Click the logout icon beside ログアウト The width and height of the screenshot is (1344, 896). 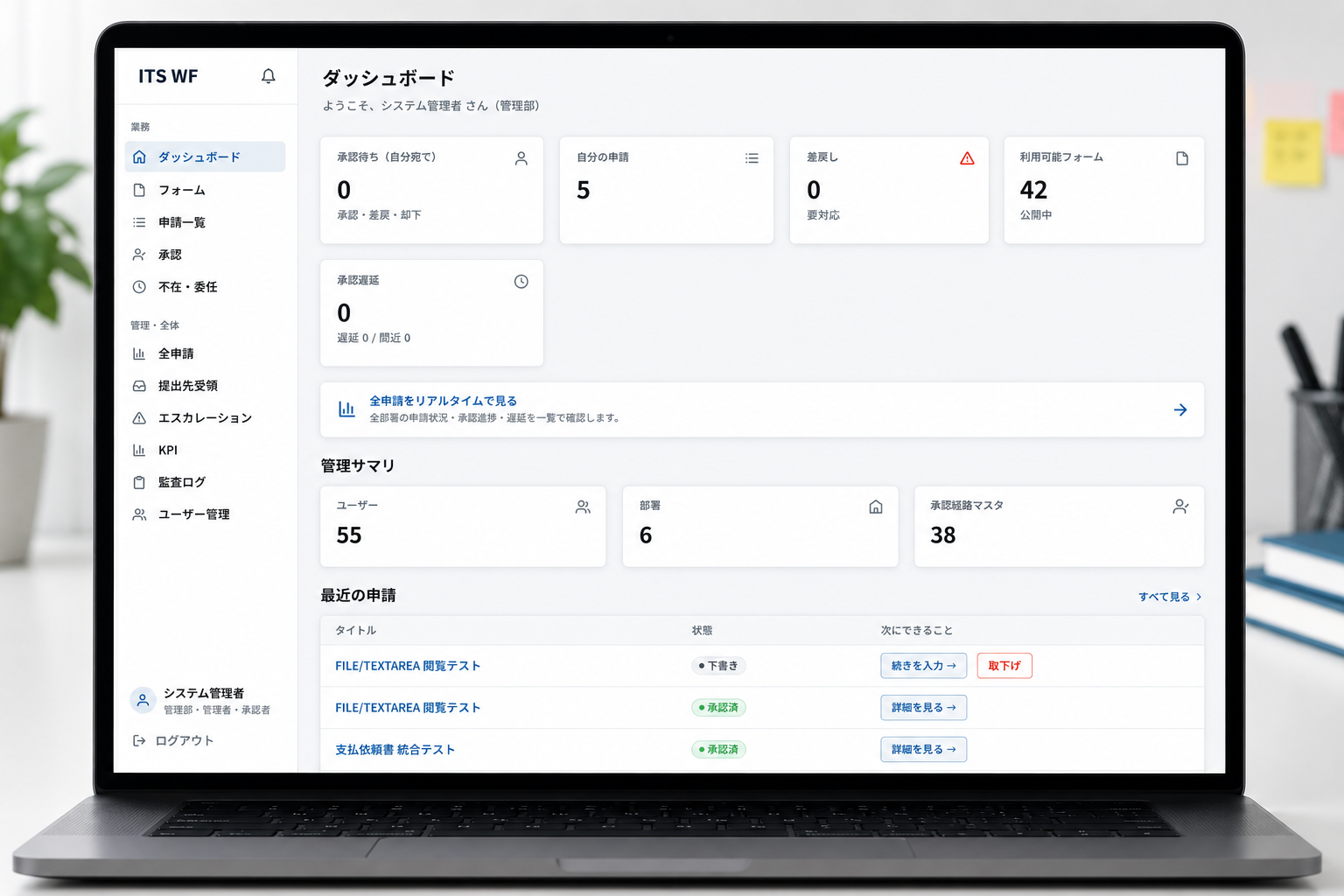point(139,740)
